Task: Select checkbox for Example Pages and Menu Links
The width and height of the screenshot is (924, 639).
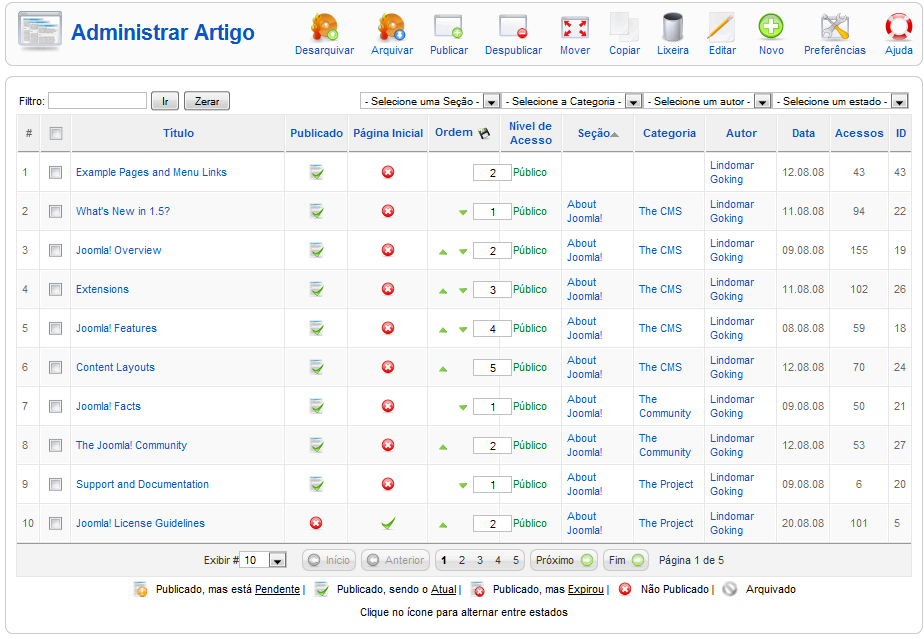Action: 55,173
